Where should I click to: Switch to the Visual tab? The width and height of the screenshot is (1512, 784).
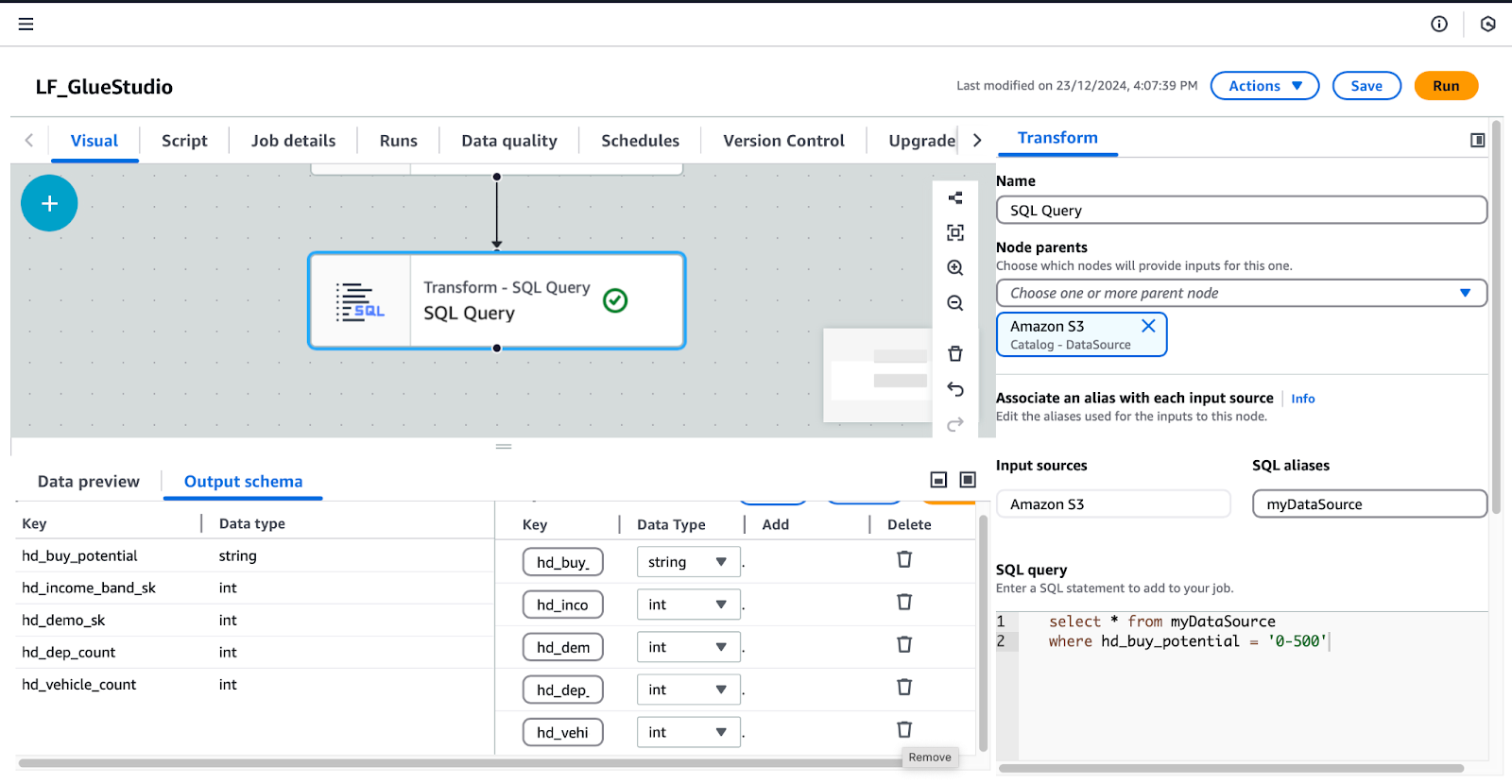click(x=94, y=141)
